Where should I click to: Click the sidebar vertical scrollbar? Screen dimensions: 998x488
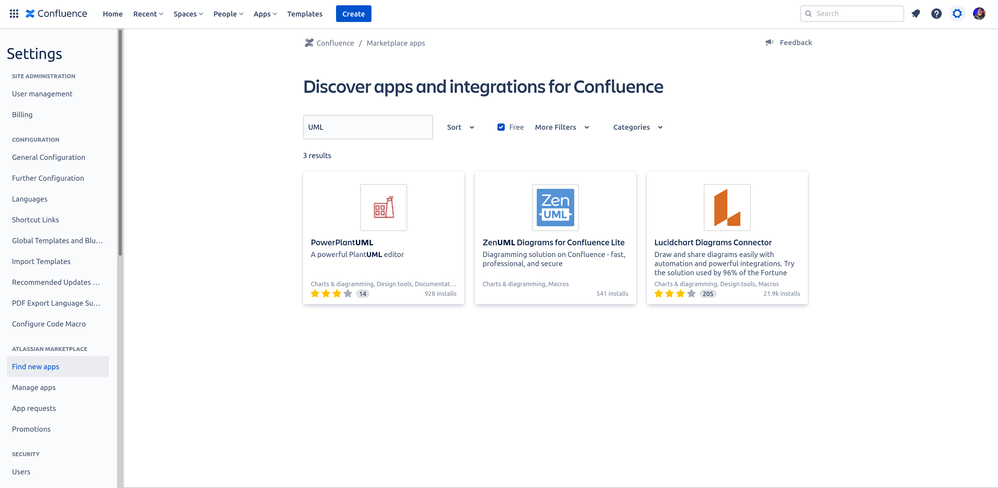[x=120, y=143]
